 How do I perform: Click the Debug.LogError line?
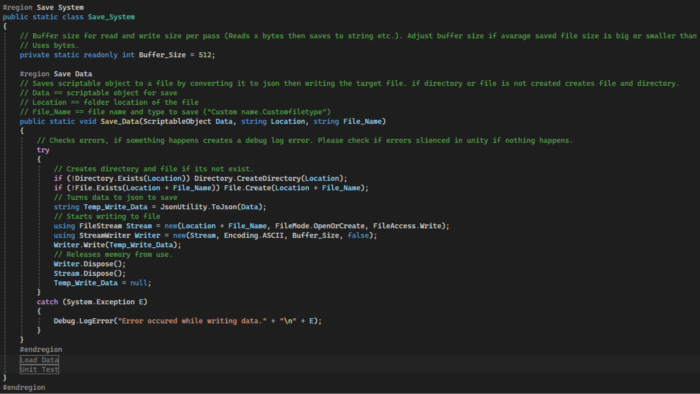(x=188, y=321)
